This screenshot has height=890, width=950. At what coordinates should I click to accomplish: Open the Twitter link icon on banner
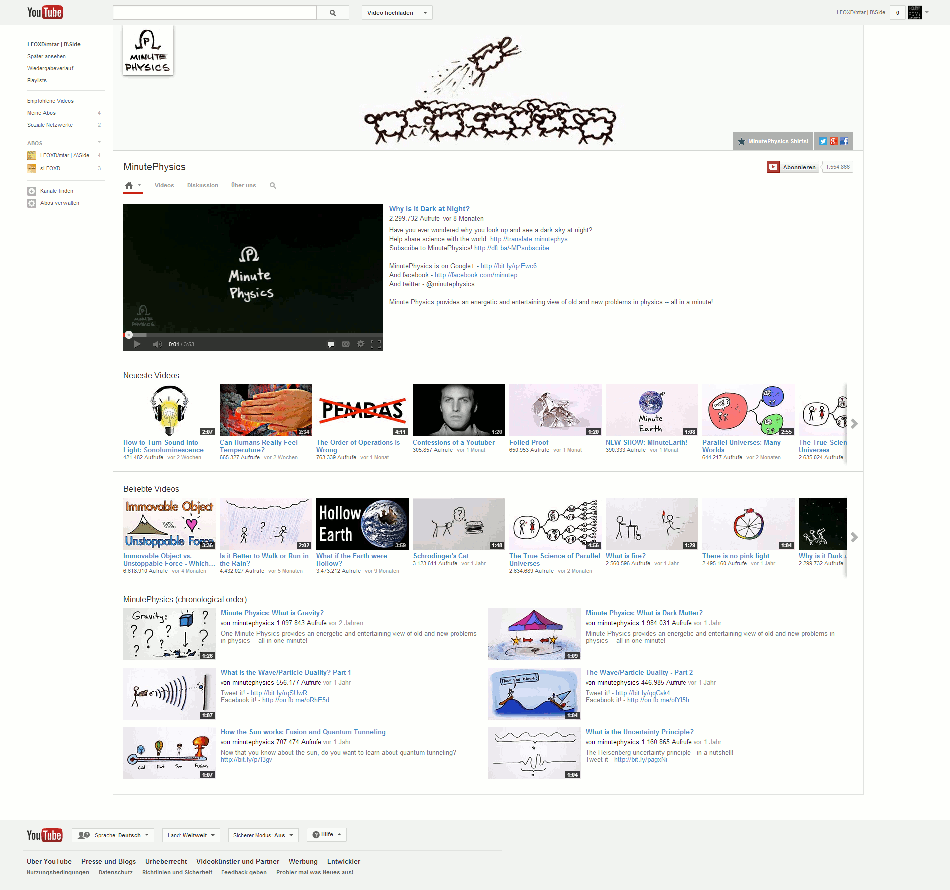pyautogui.click(x=823, y=141)
